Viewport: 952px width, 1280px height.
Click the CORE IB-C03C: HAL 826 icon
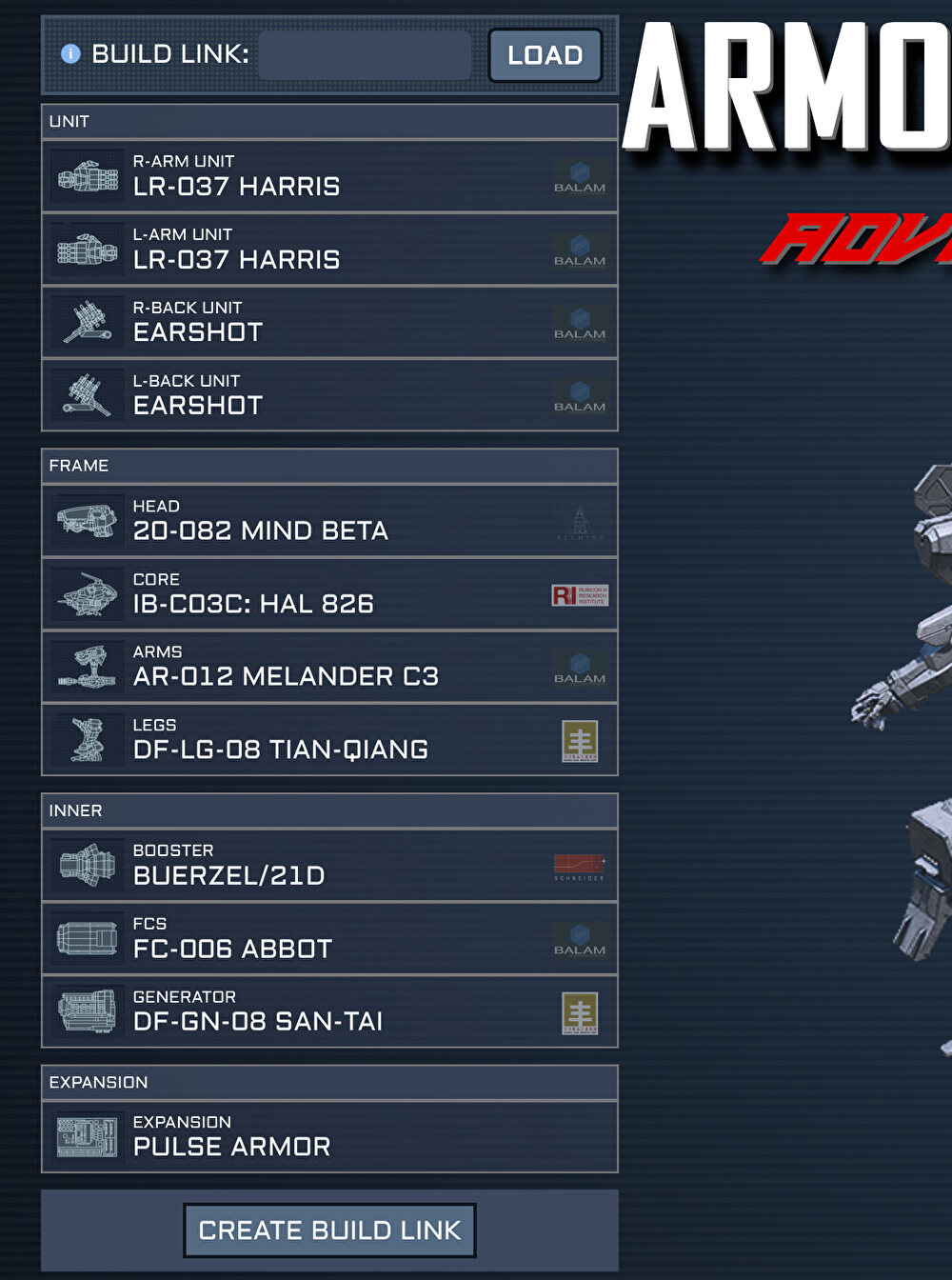click(88, 594)
